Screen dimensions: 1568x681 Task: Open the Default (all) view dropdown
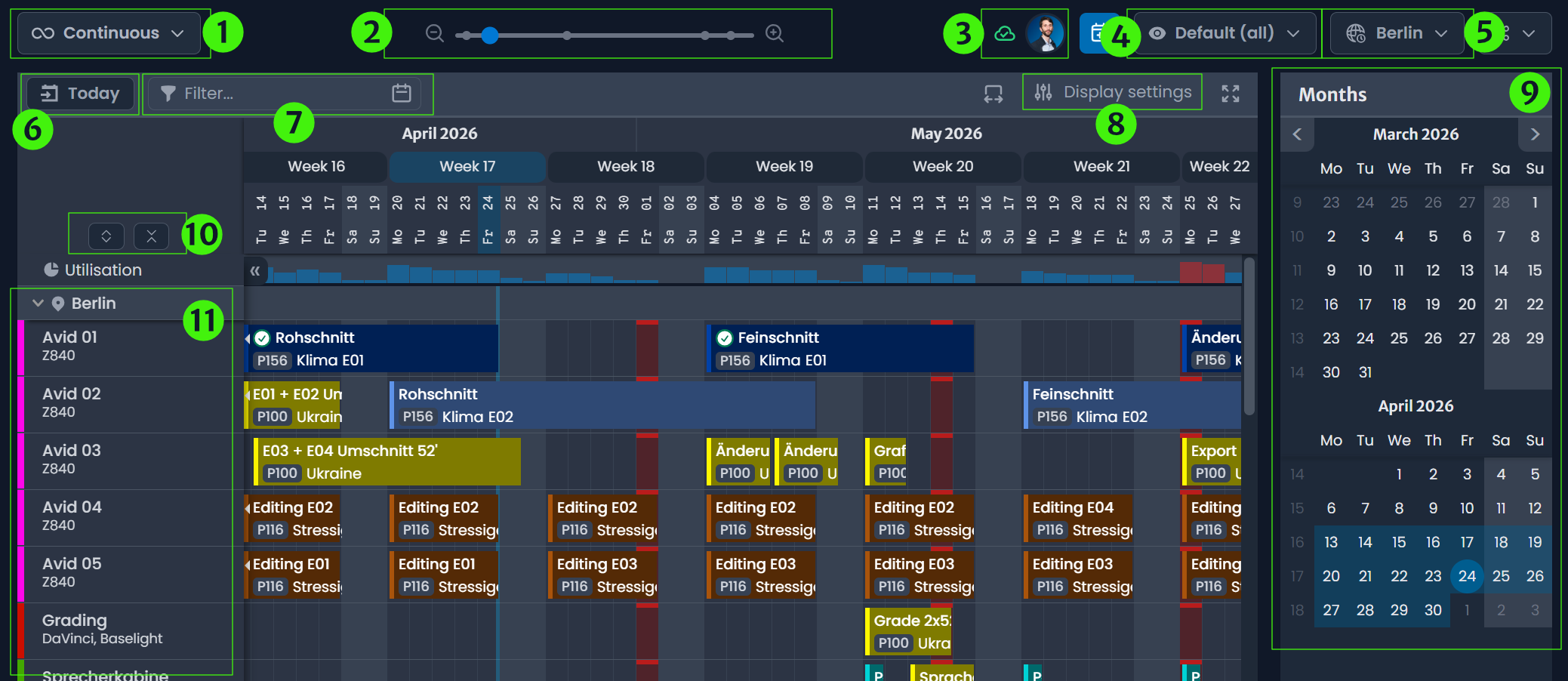1223,32
